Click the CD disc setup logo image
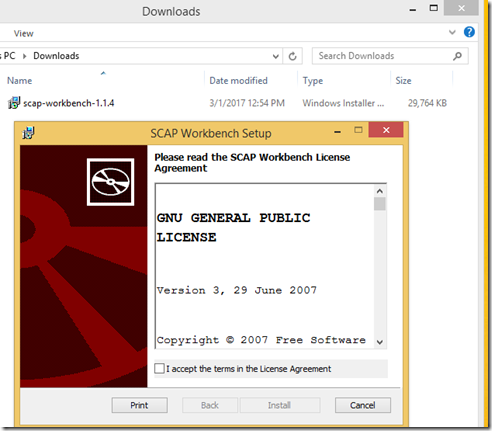 coord(110,182)
